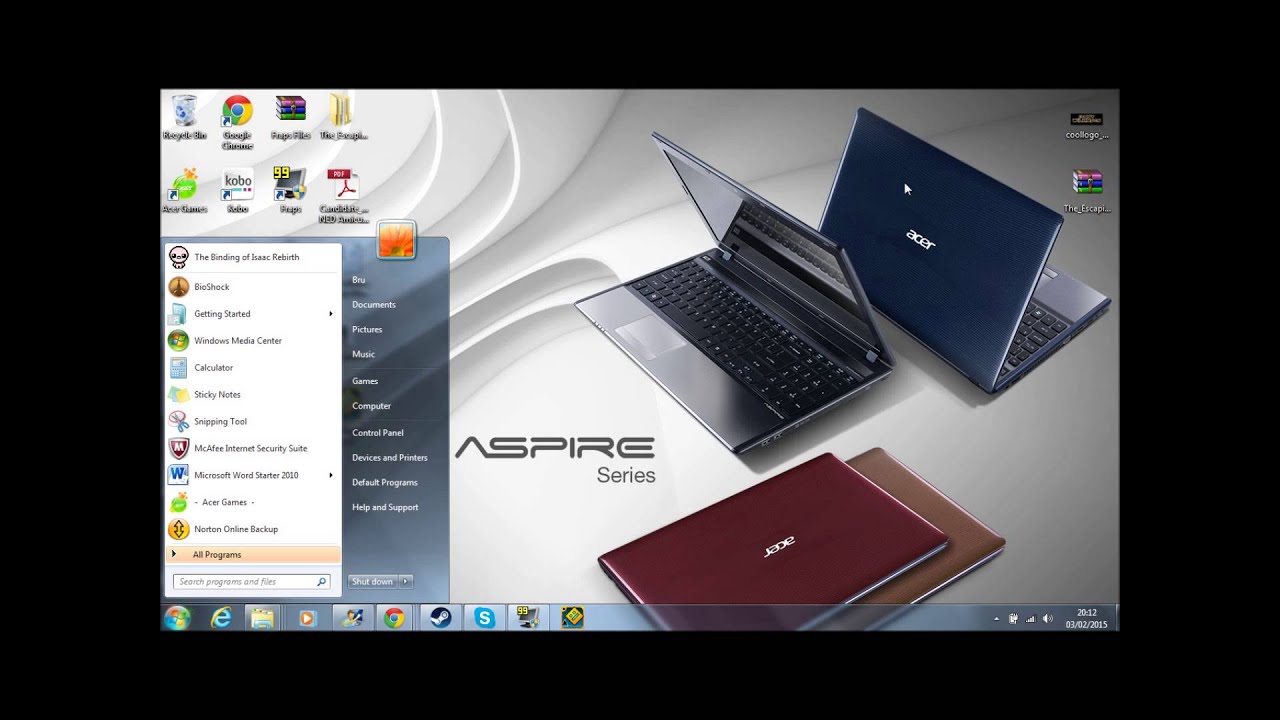
Task: Open Google Chrome desktop shortcut
Action: click(x=237, y=123)
